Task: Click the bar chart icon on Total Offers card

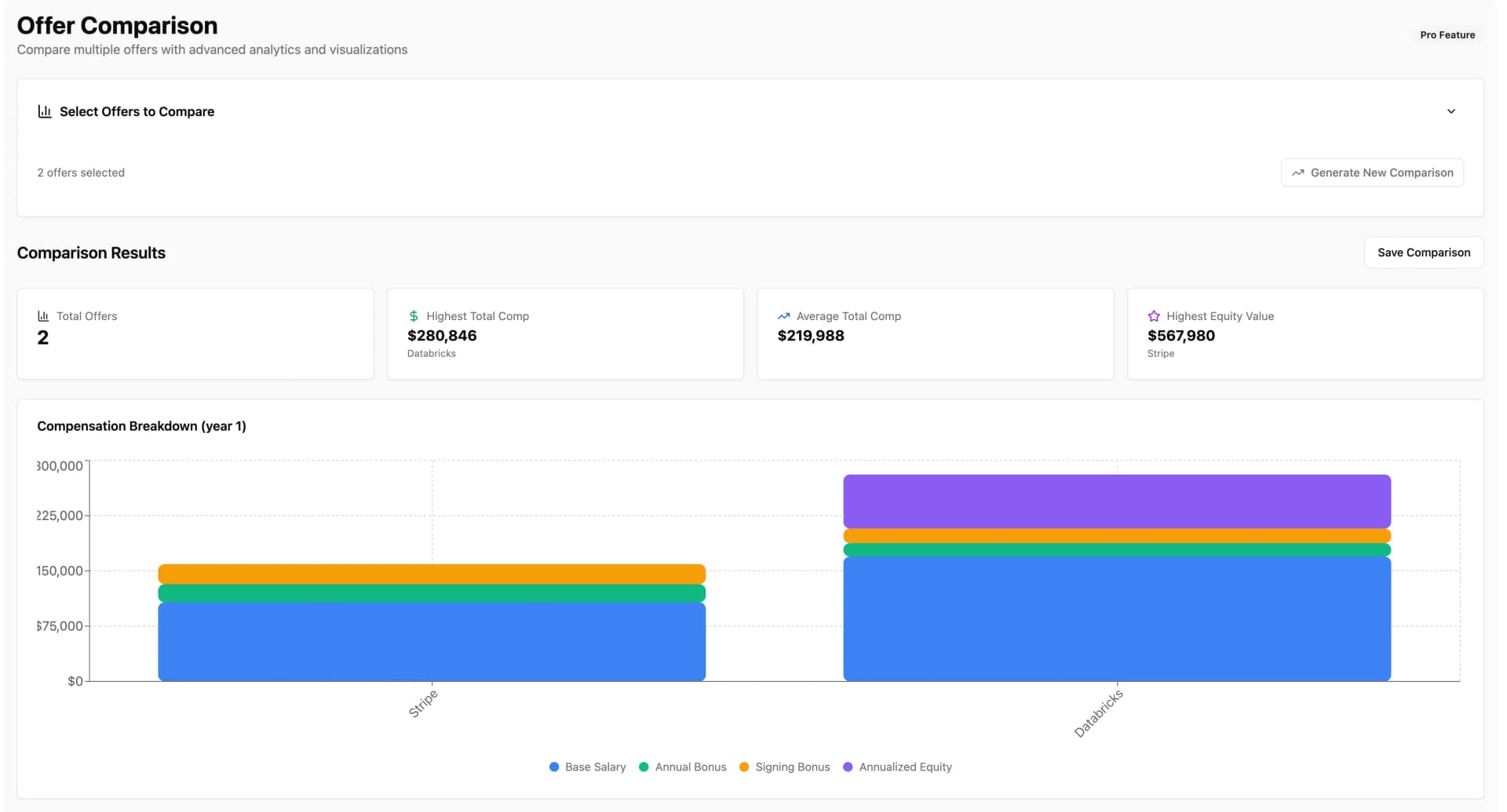Action: tap(44, 315)
